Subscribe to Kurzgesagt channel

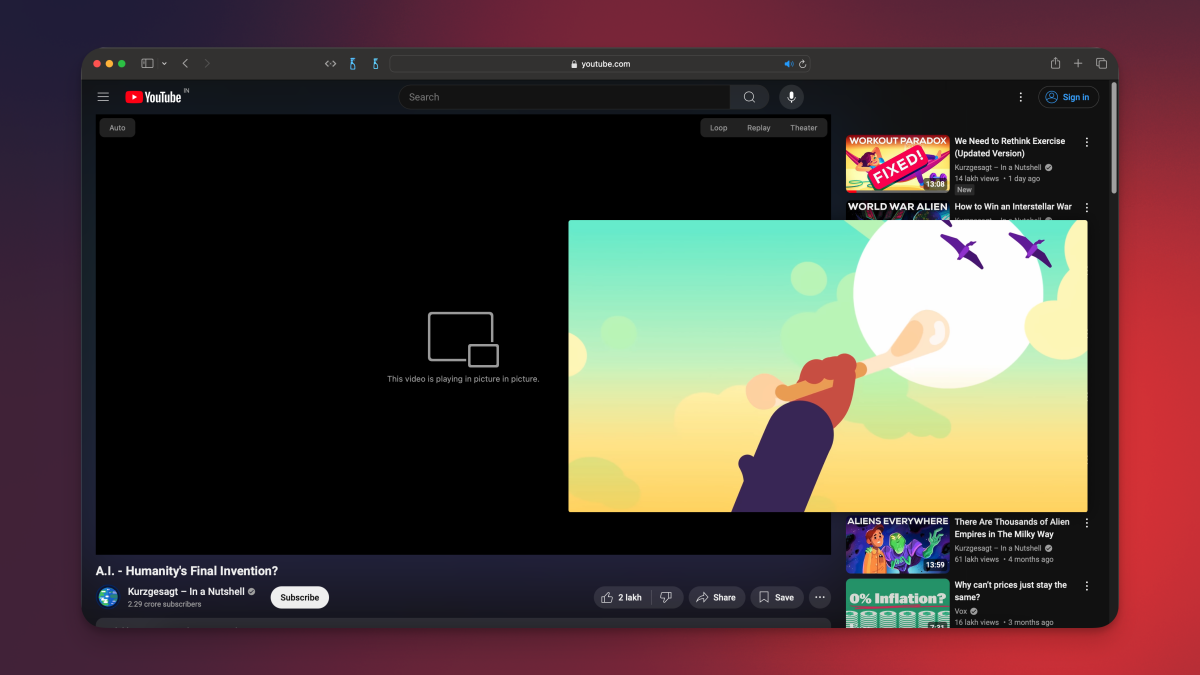click(299, 597)
